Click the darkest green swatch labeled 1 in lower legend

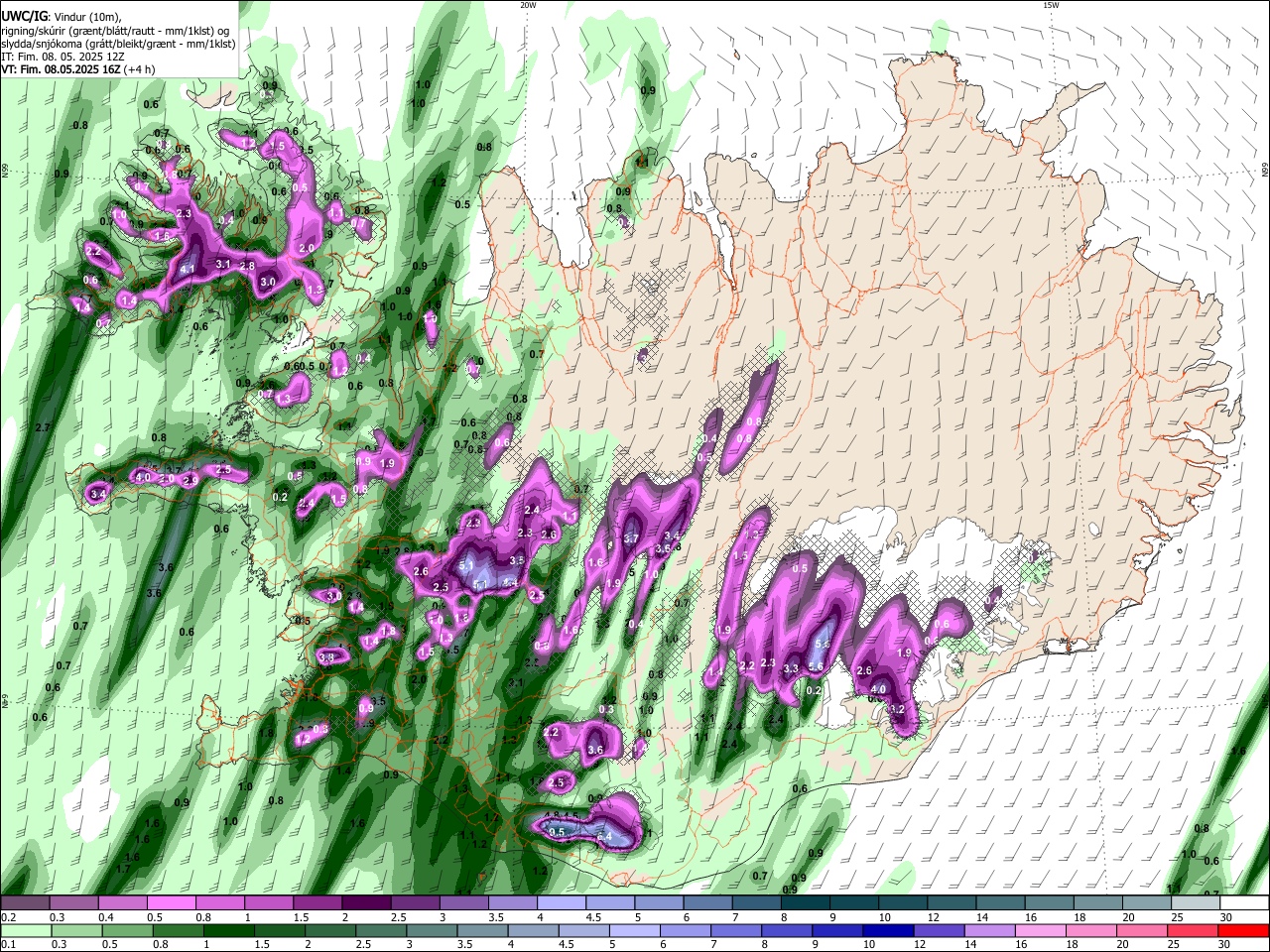(x=228, y=930)
